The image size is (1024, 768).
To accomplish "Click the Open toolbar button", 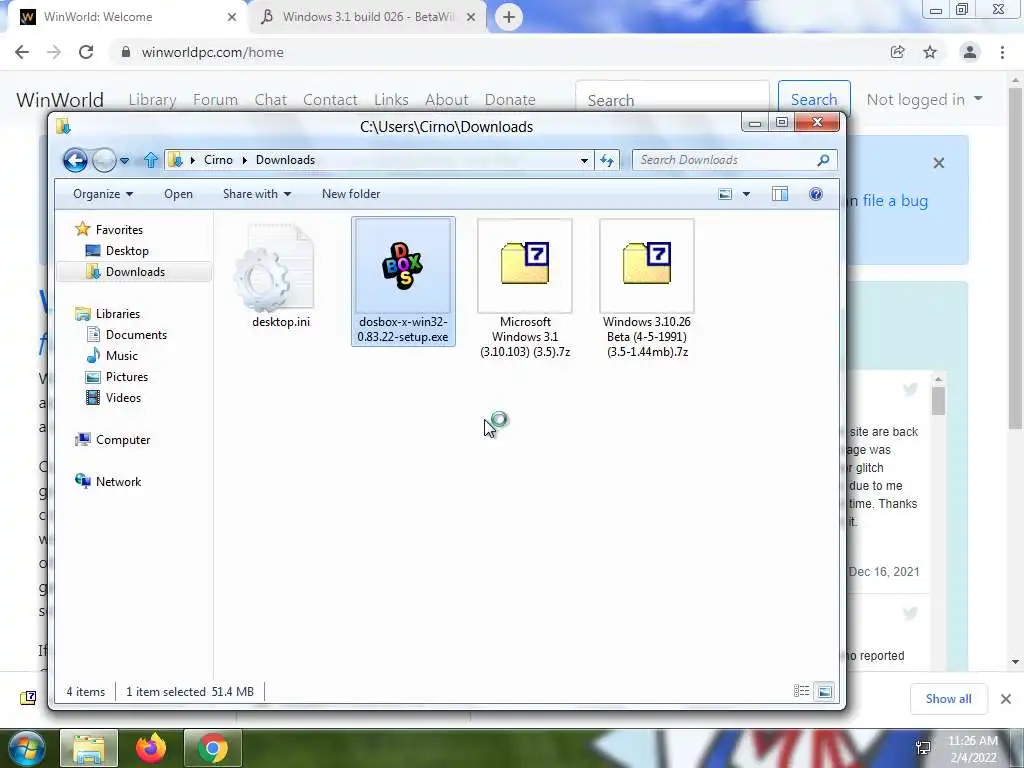I will [178, 194].
